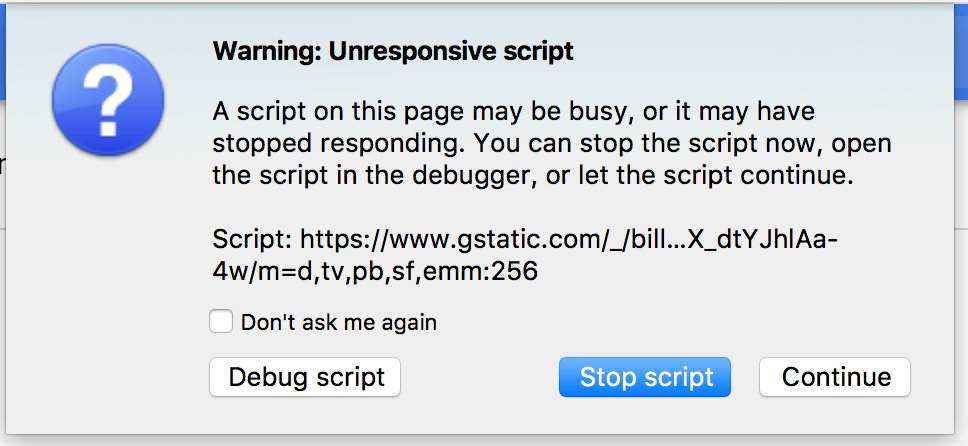Image resolution: width=968 pixels, height=446 pixels.
Task: Click the "4w/m=d,tv,pb,sf,emm:256" line of the script path
Action: coord(375,271)
